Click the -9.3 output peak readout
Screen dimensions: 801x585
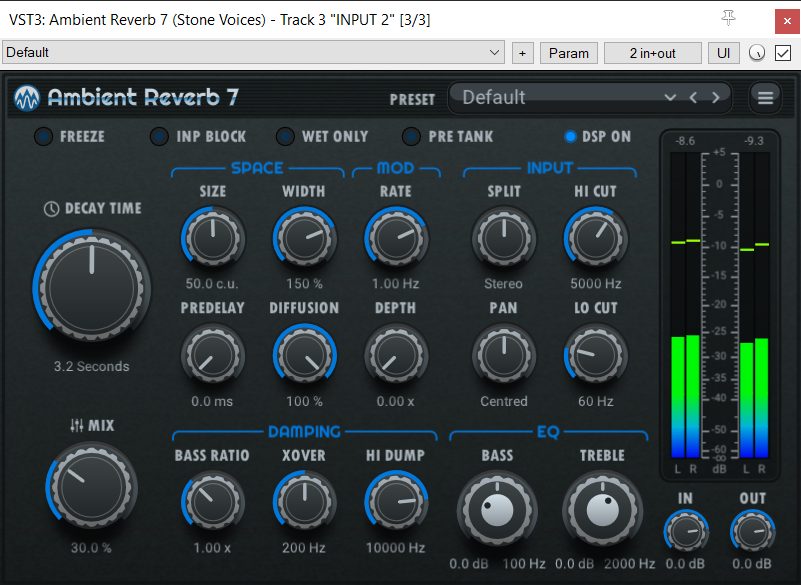tap(754, 141)
